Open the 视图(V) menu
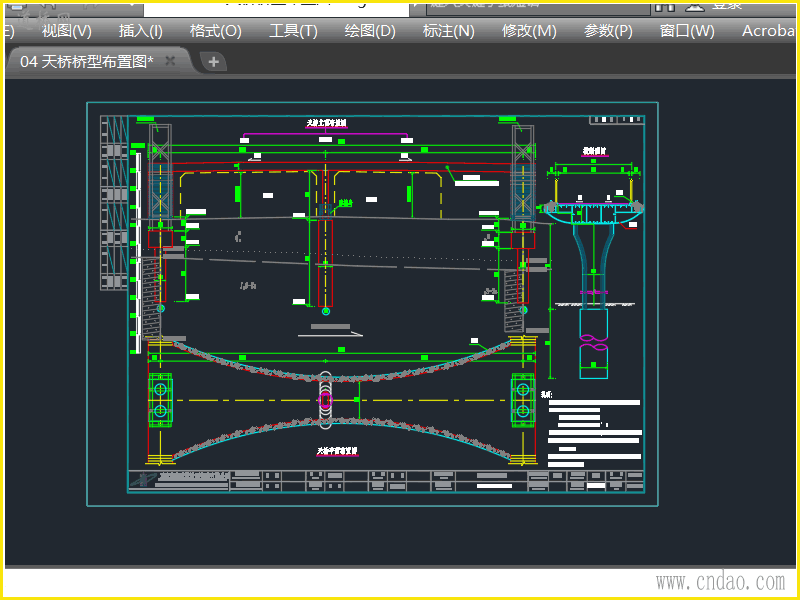800x600 pixels. pos(67,31)
